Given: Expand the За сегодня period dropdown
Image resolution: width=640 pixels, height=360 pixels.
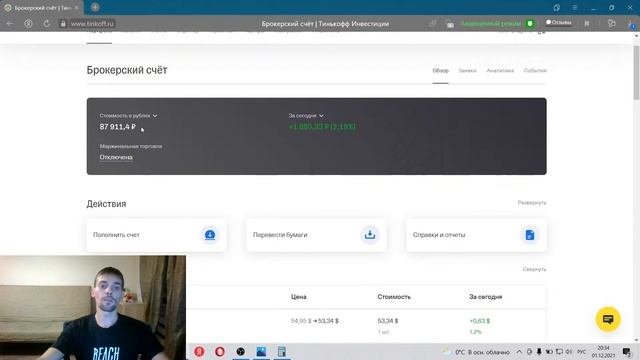Looking at the screenshot, I should [306, 116].
